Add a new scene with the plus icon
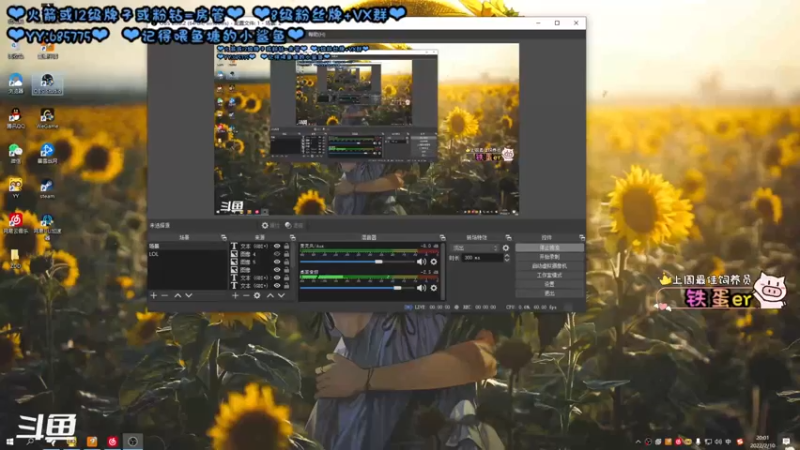The height and width of the screenshot is (450, 800). [x=154, y=295]
